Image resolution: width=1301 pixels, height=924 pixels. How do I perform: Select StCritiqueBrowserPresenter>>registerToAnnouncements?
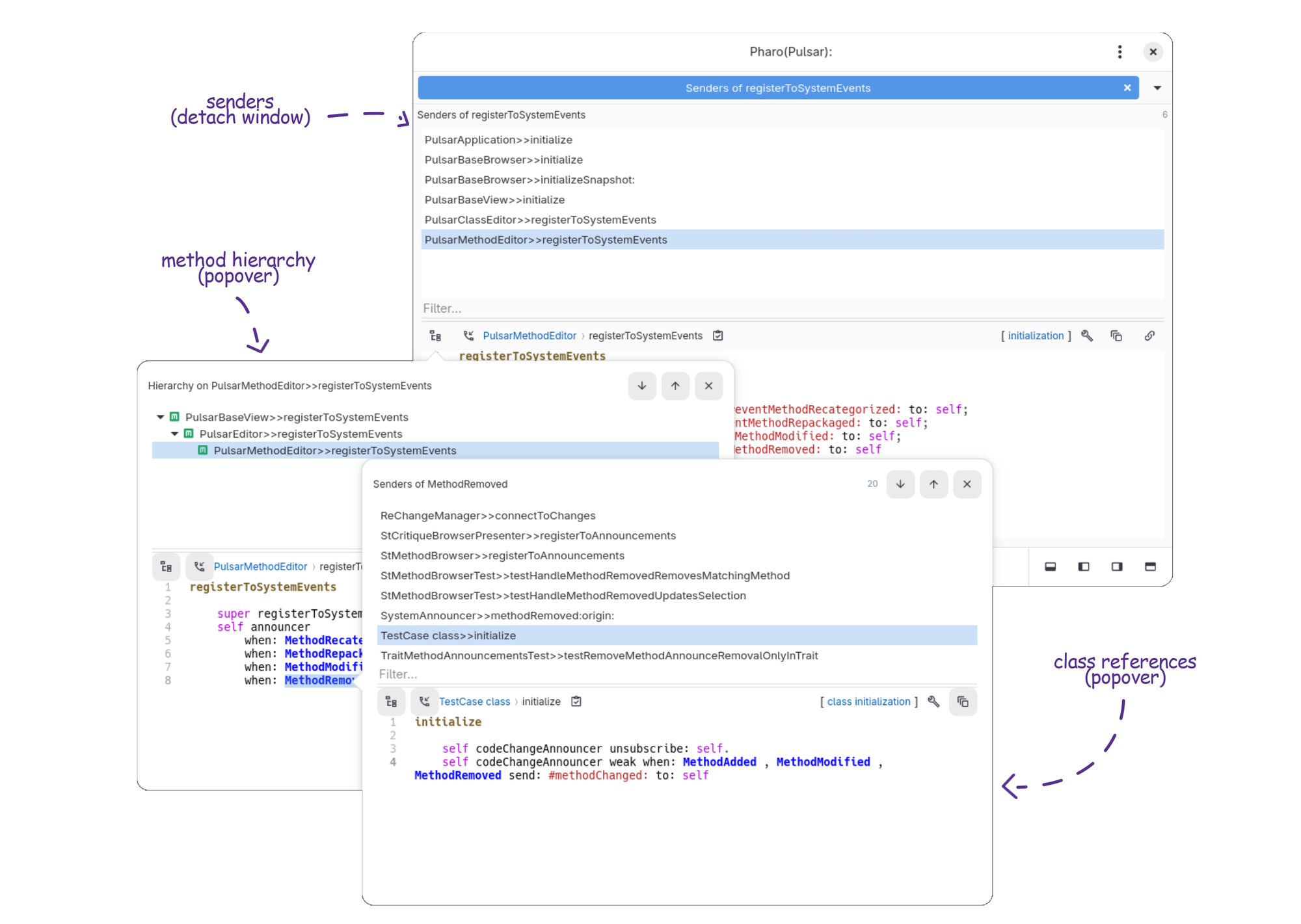click(x=677, y=536)
